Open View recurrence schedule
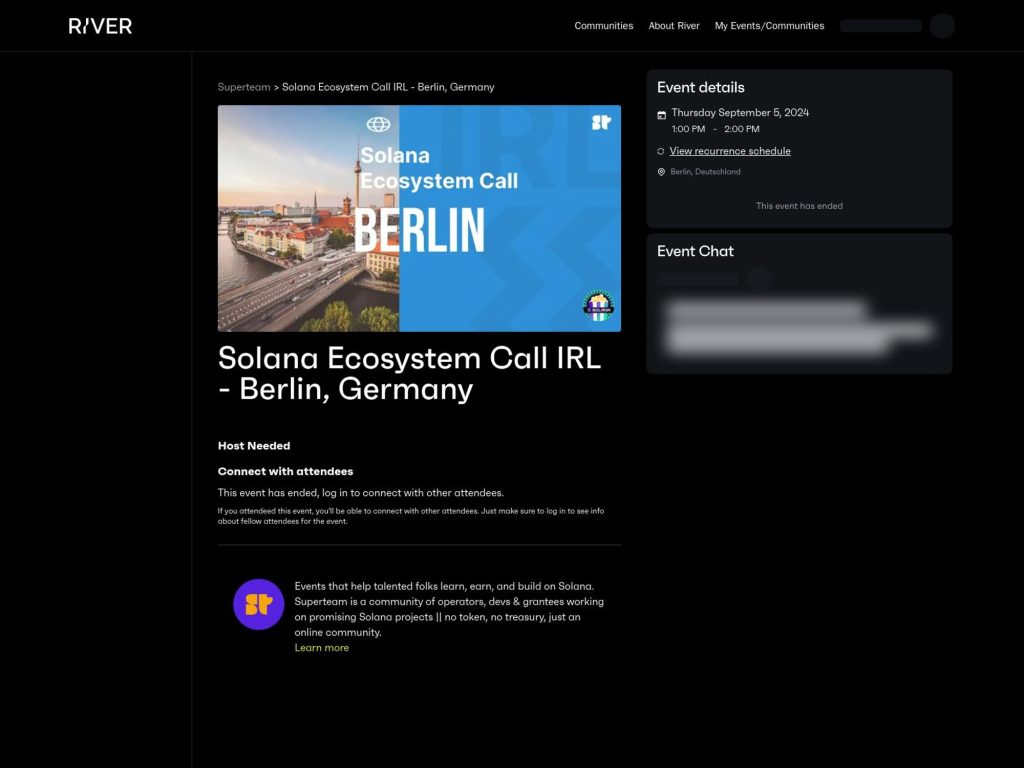 tap(729, 150)
